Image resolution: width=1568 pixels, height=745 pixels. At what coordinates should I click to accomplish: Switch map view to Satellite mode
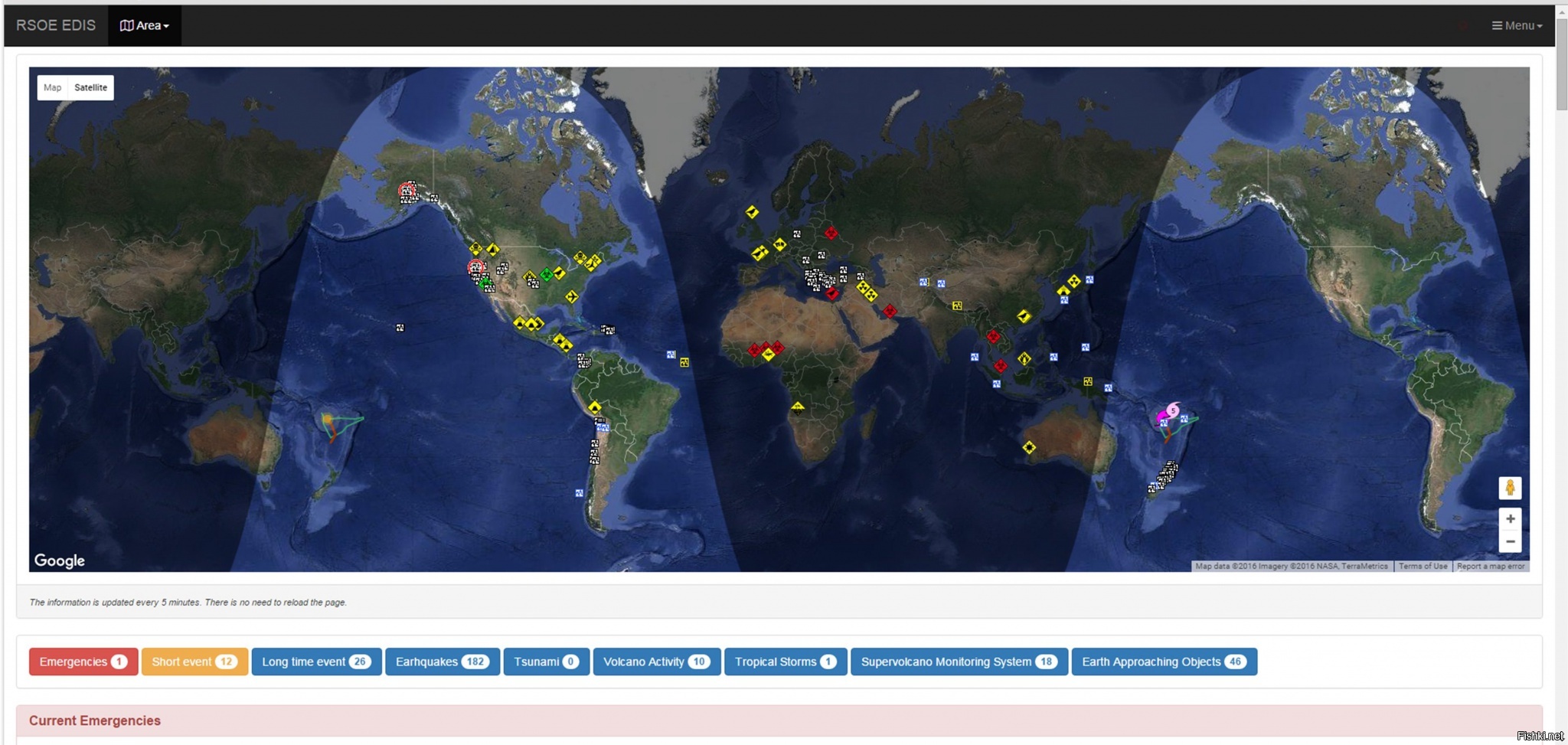coord(90,87)
